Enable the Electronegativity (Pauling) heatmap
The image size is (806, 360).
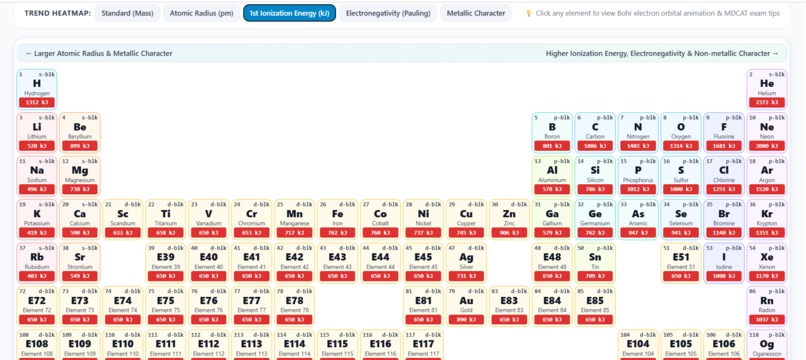point(388,13)
